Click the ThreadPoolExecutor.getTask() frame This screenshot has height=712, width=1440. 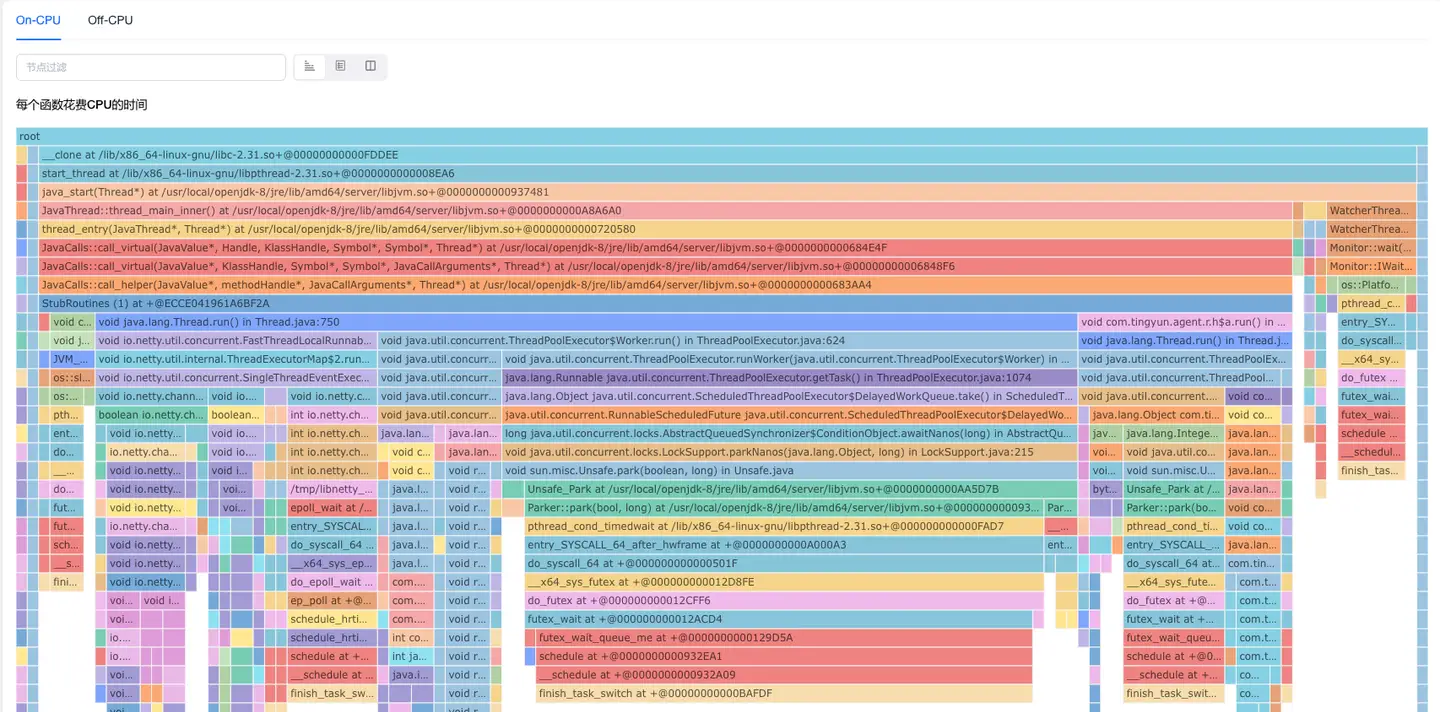point(789,378)
